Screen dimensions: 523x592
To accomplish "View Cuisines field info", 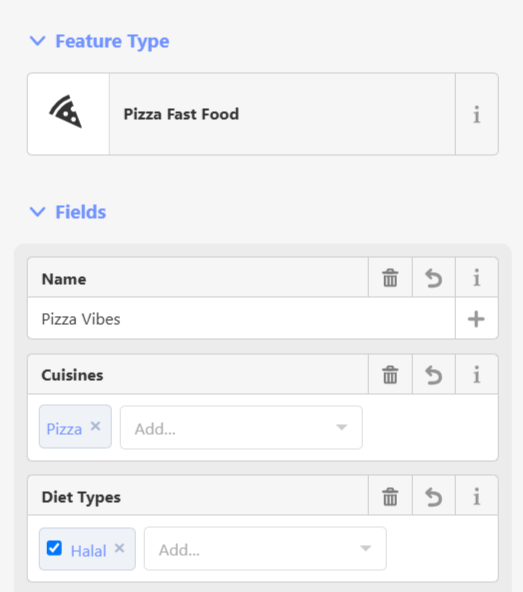I will pos(477,375).
